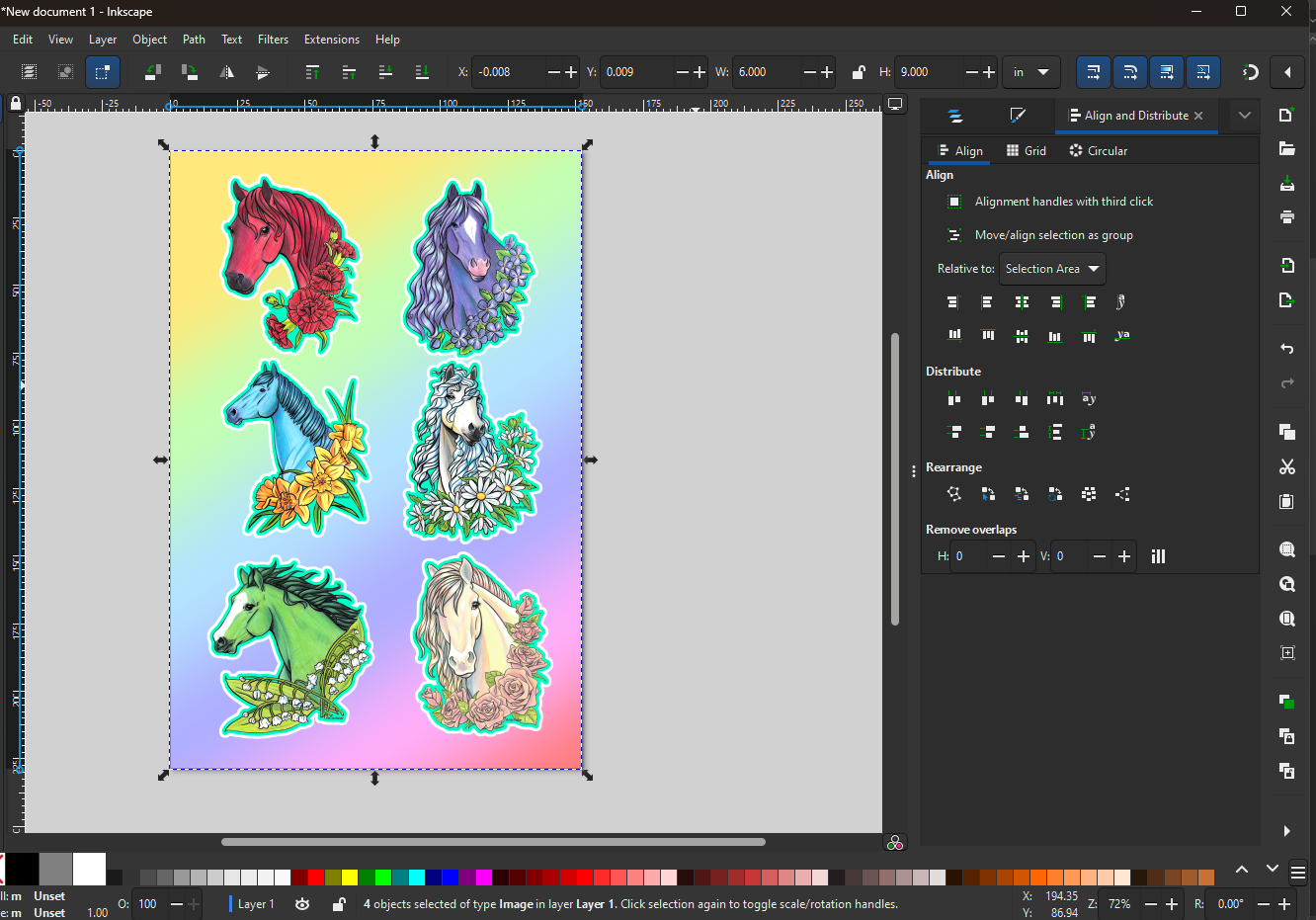1316x920 pixels.
Task: Open the Extensions menu
Action: (x=331, y=40)
